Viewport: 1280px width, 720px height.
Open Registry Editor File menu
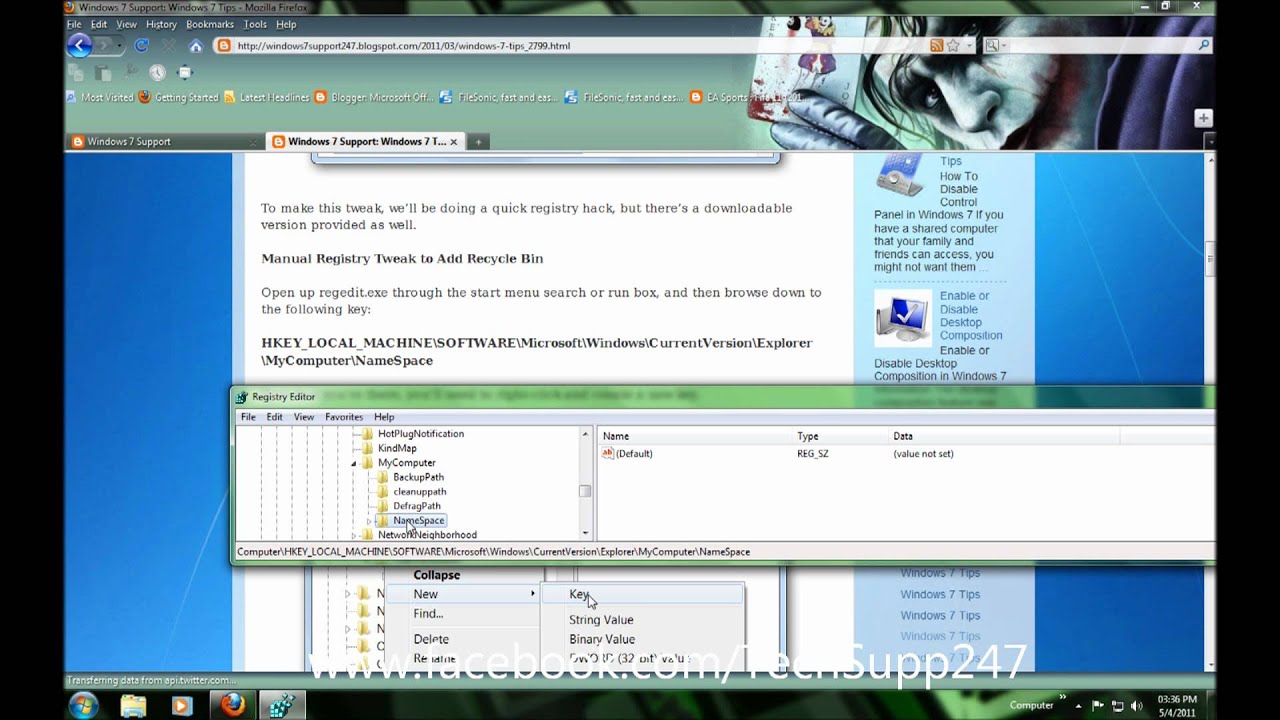point(248,417)
